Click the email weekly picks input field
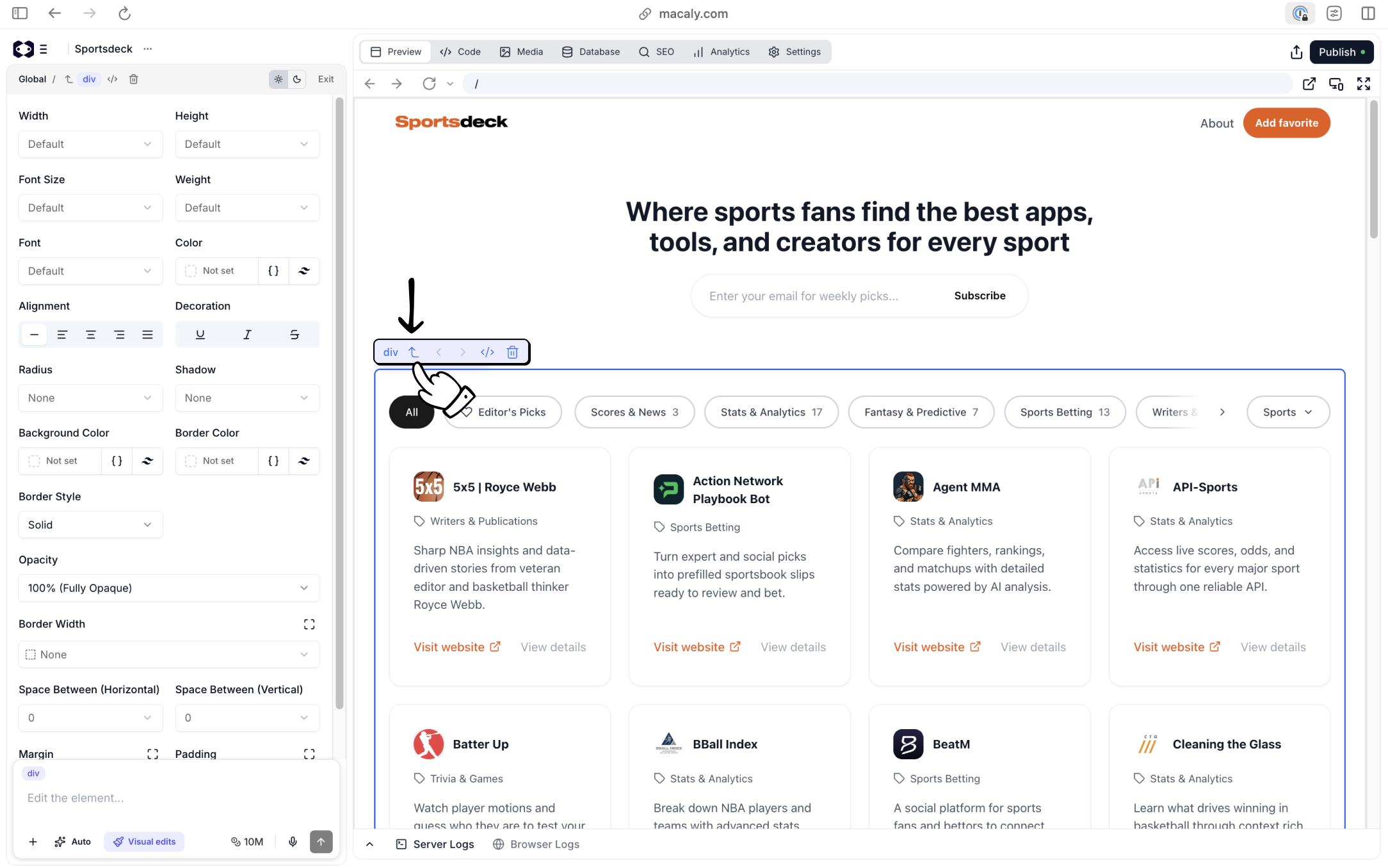 click(803, 296)
